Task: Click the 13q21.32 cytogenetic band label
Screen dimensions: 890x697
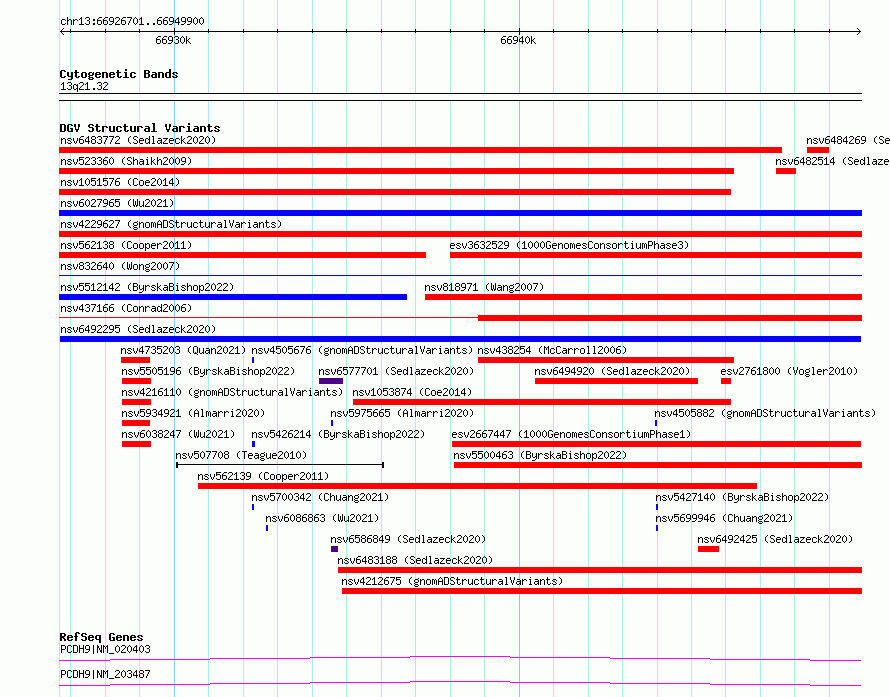Action: tap(84, 86)
